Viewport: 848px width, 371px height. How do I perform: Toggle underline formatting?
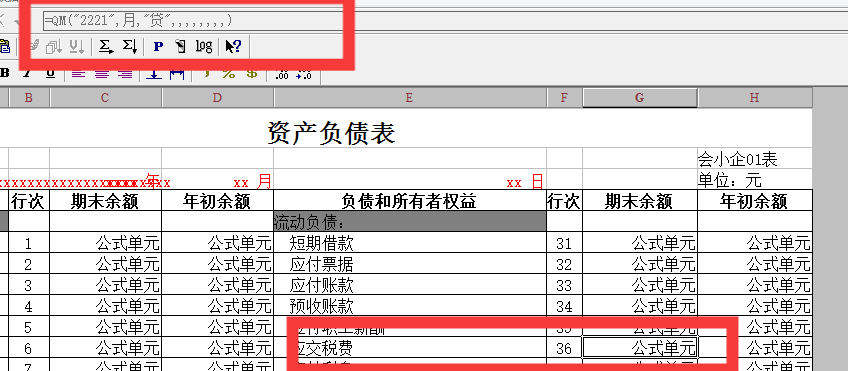50,73
